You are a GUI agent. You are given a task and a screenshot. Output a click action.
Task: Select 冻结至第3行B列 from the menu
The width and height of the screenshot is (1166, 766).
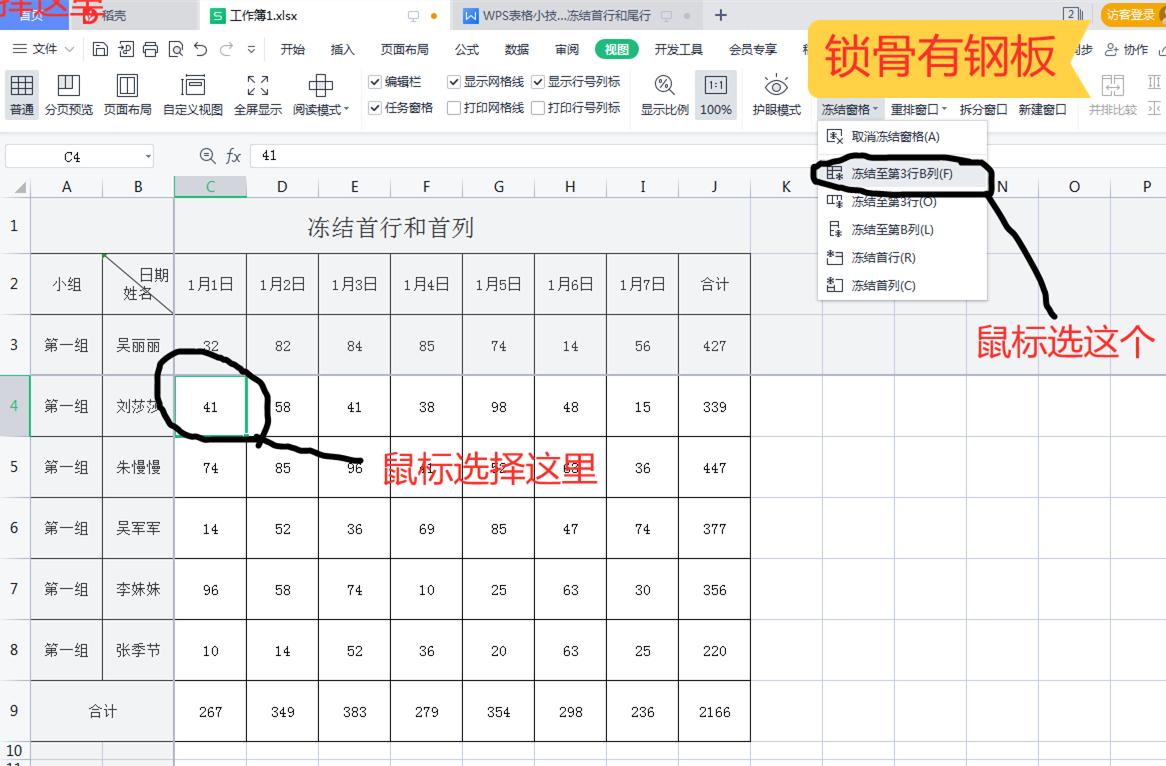[x=898, y=172]
